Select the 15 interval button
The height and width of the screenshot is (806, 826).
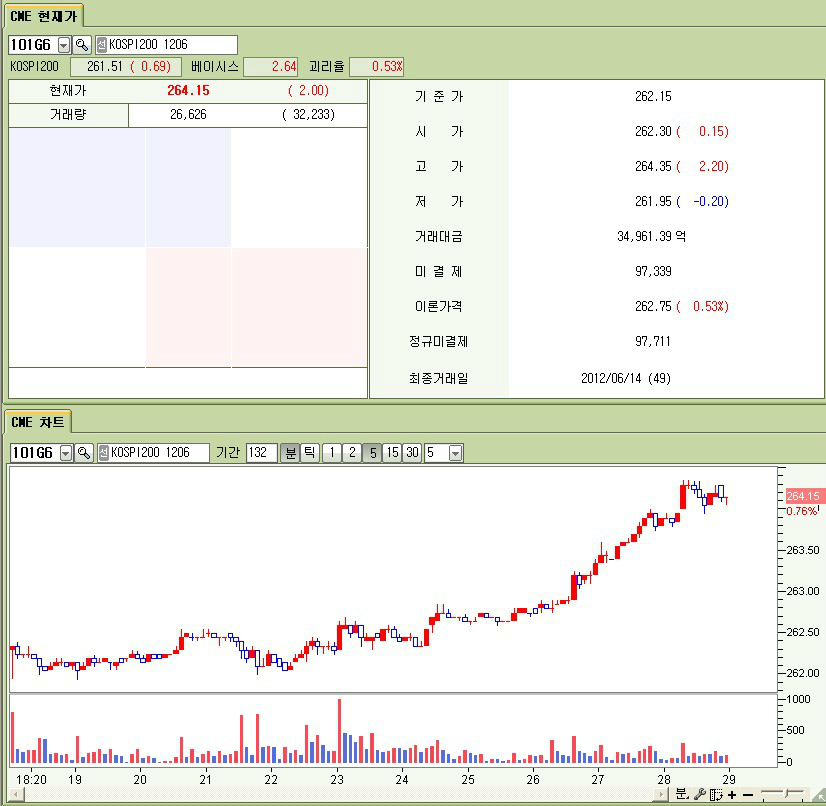(x=392, y=453)
